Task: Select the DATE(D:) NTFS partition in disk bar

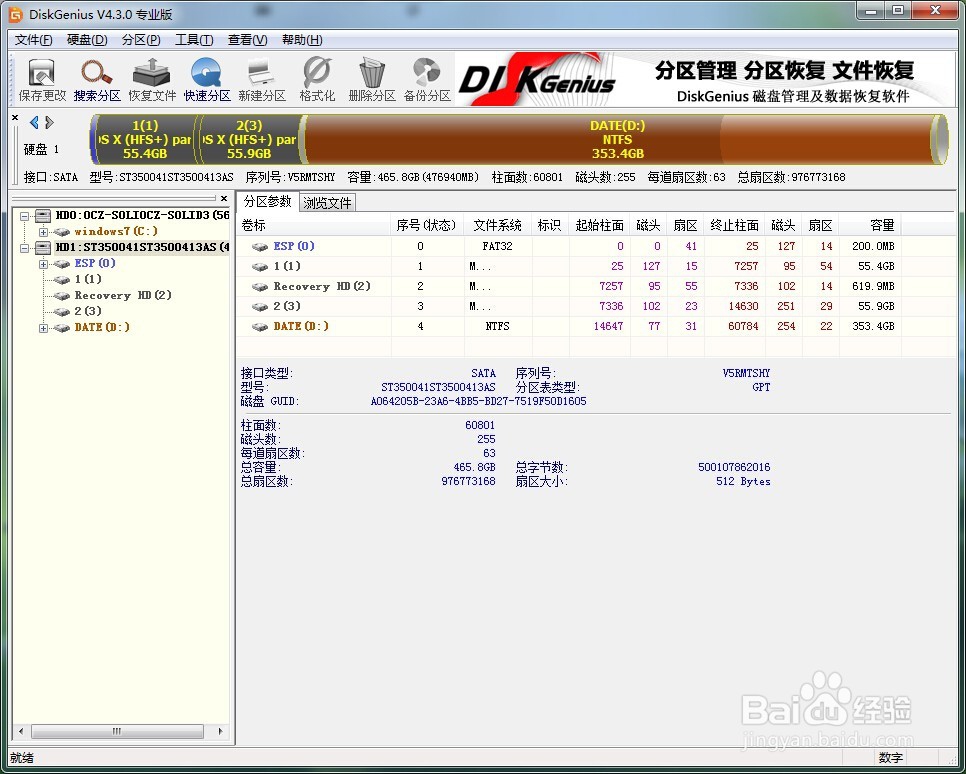Action: (x=618, y=139)
